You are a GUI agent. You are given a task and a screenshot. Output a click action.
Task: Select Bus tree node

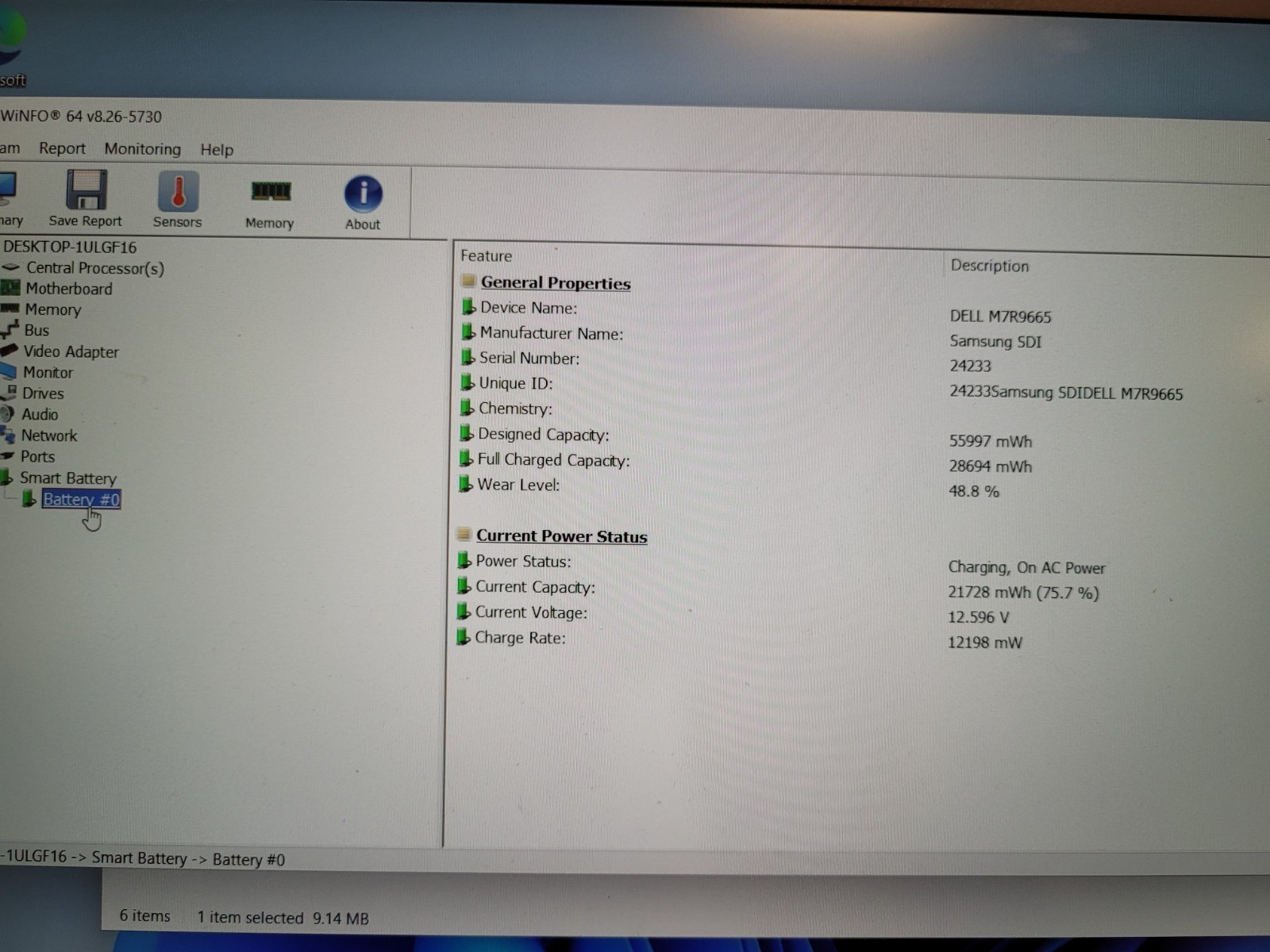[37, 330]
